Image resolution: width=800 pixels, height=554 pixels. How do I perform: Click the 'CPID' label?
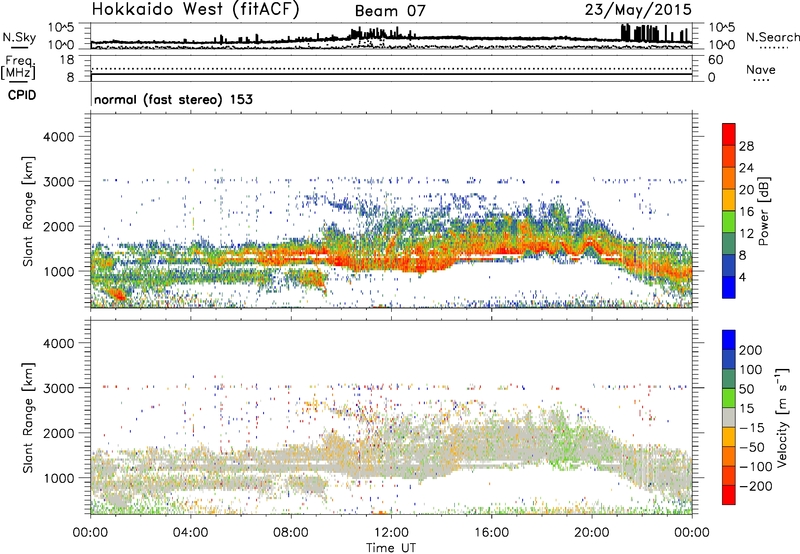point(22,95)
